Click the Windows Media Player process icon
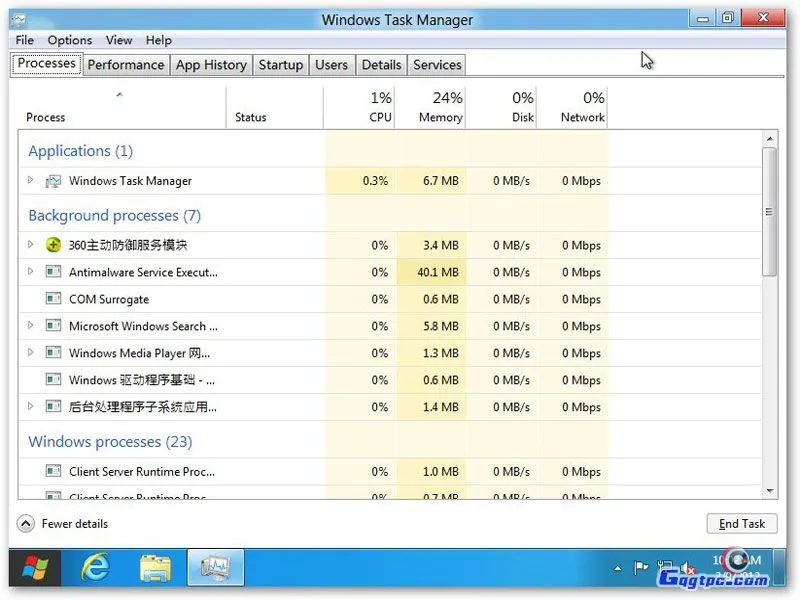Image resolution: width=800 pixels, height=600 pixels. tap(52, 353)
